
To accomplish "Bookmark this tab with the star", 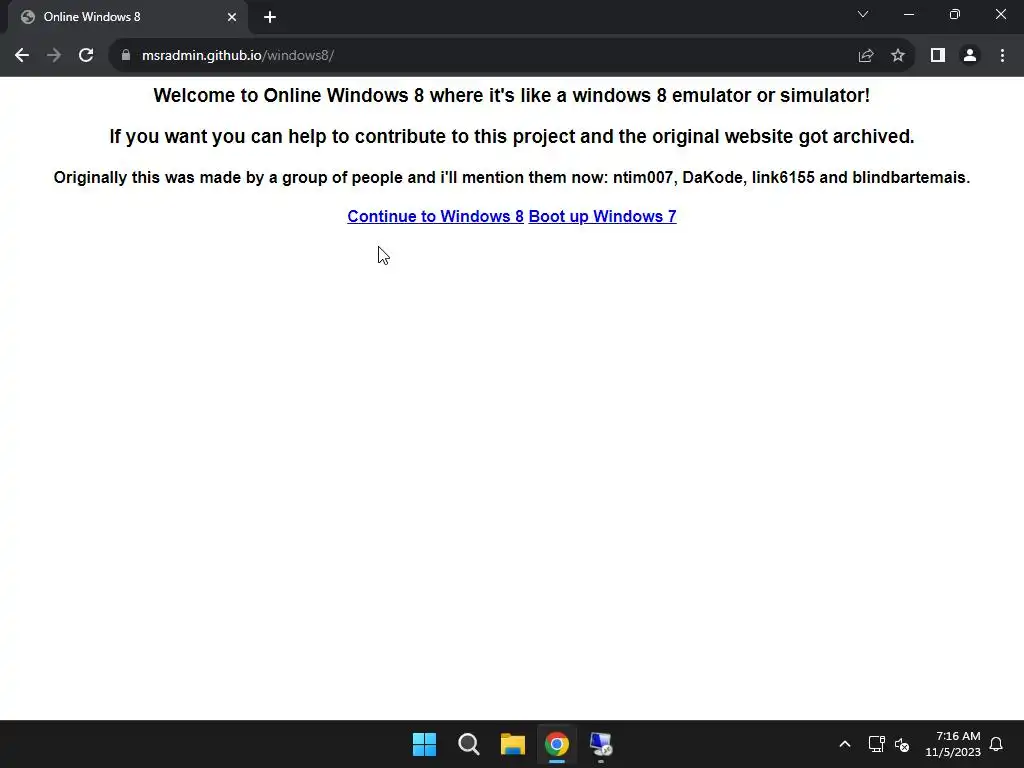I will (x=898, y=56).
